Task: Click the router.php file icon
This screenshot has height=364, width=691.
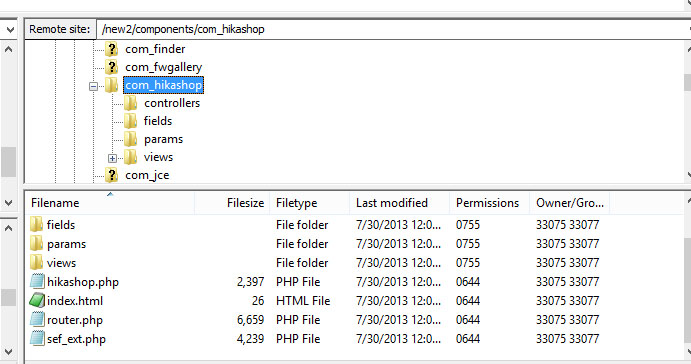Action: click(37, 319)
